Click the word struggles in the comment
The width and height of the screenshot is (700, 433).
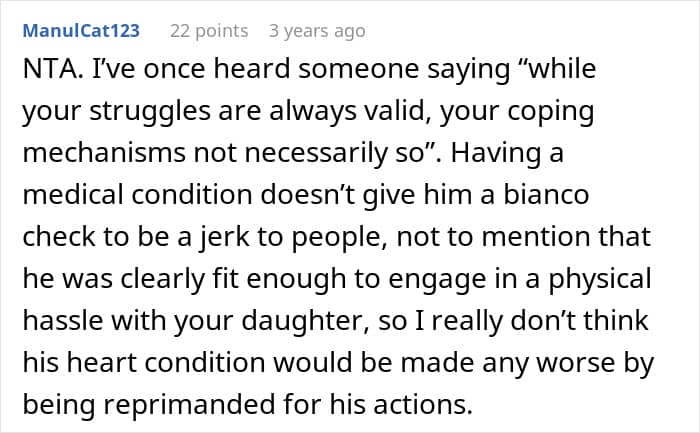pos(150,112)
